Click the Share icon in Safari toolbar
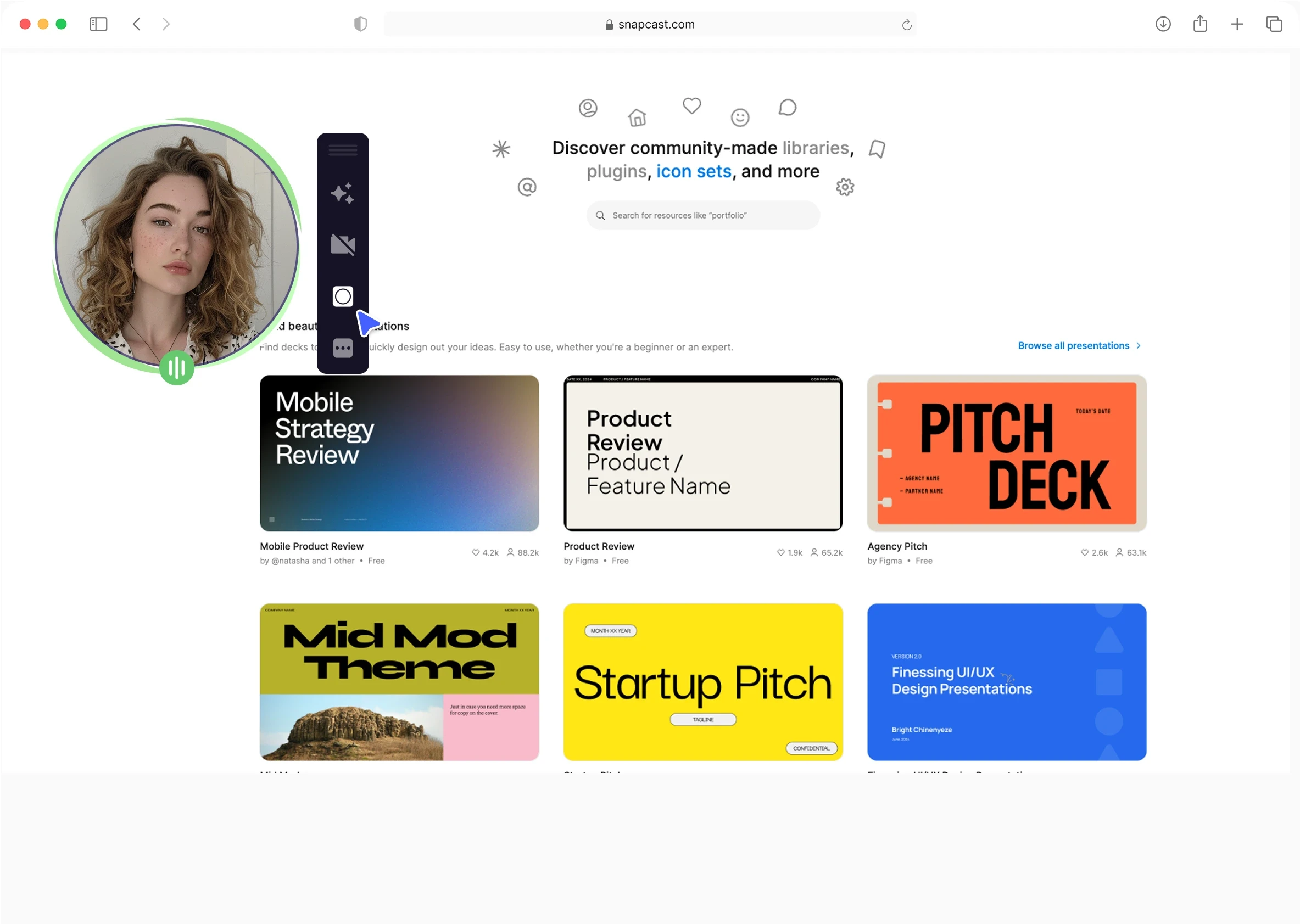1300x924 pixels. (1200, 24)
